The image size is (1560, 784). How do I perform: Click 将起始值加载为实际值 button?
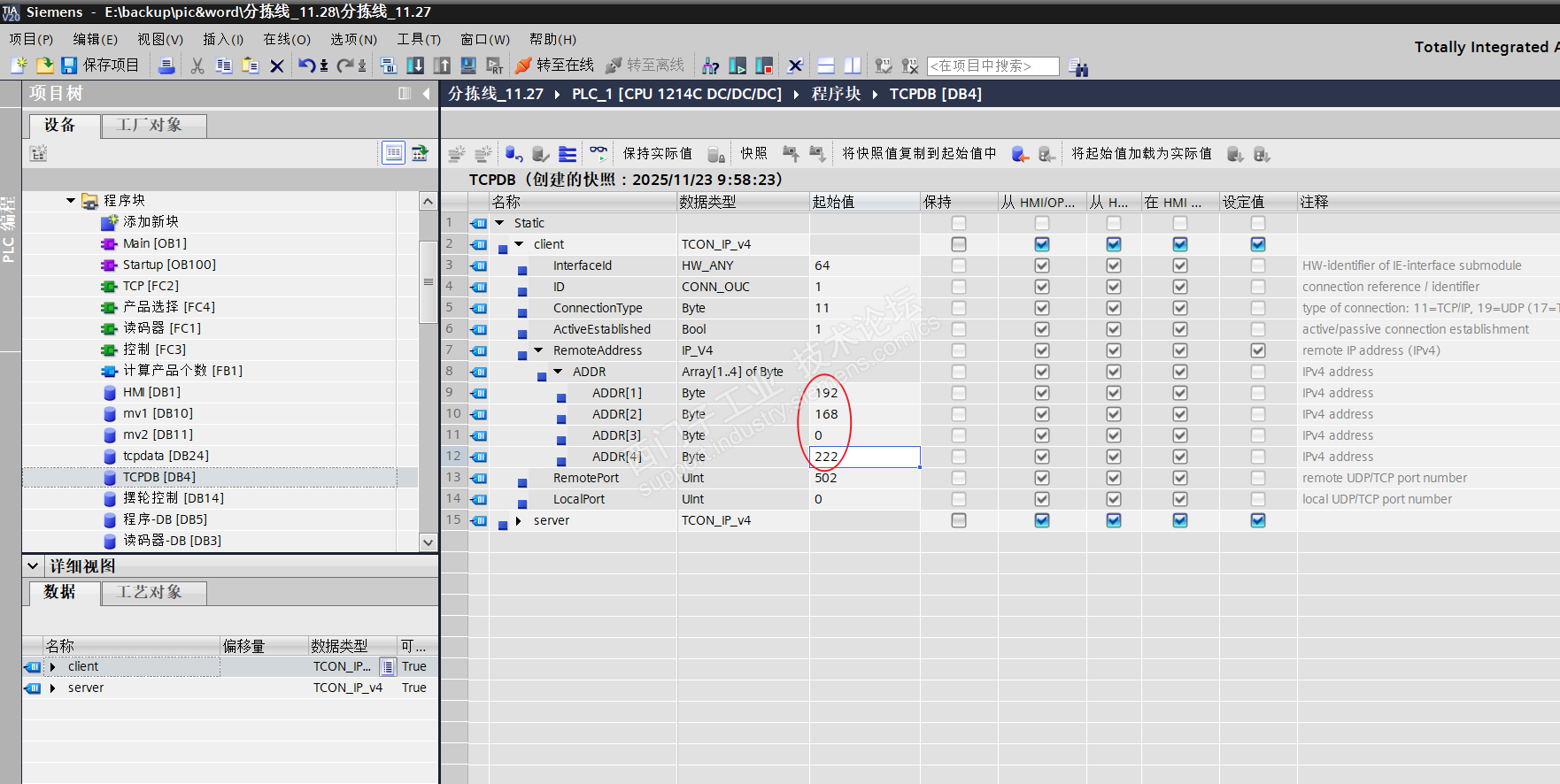[1142, 154]
